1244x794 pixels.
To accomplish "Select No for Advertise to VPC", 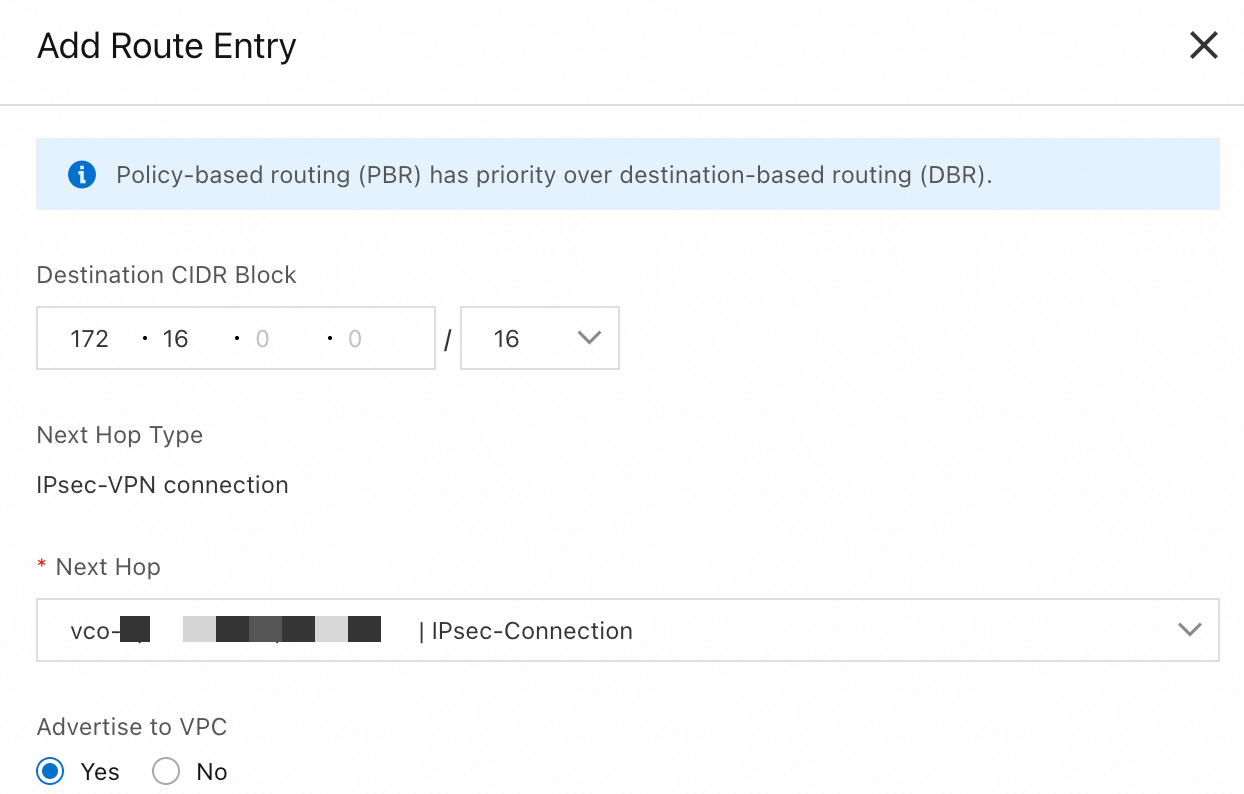I will click(x=166, y=771).
